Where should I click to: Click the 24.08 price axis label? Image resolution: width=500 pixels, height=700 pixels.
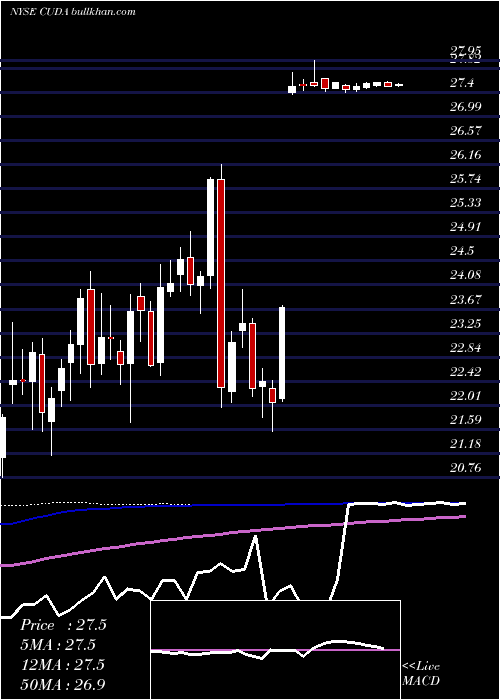pos(466,275)
